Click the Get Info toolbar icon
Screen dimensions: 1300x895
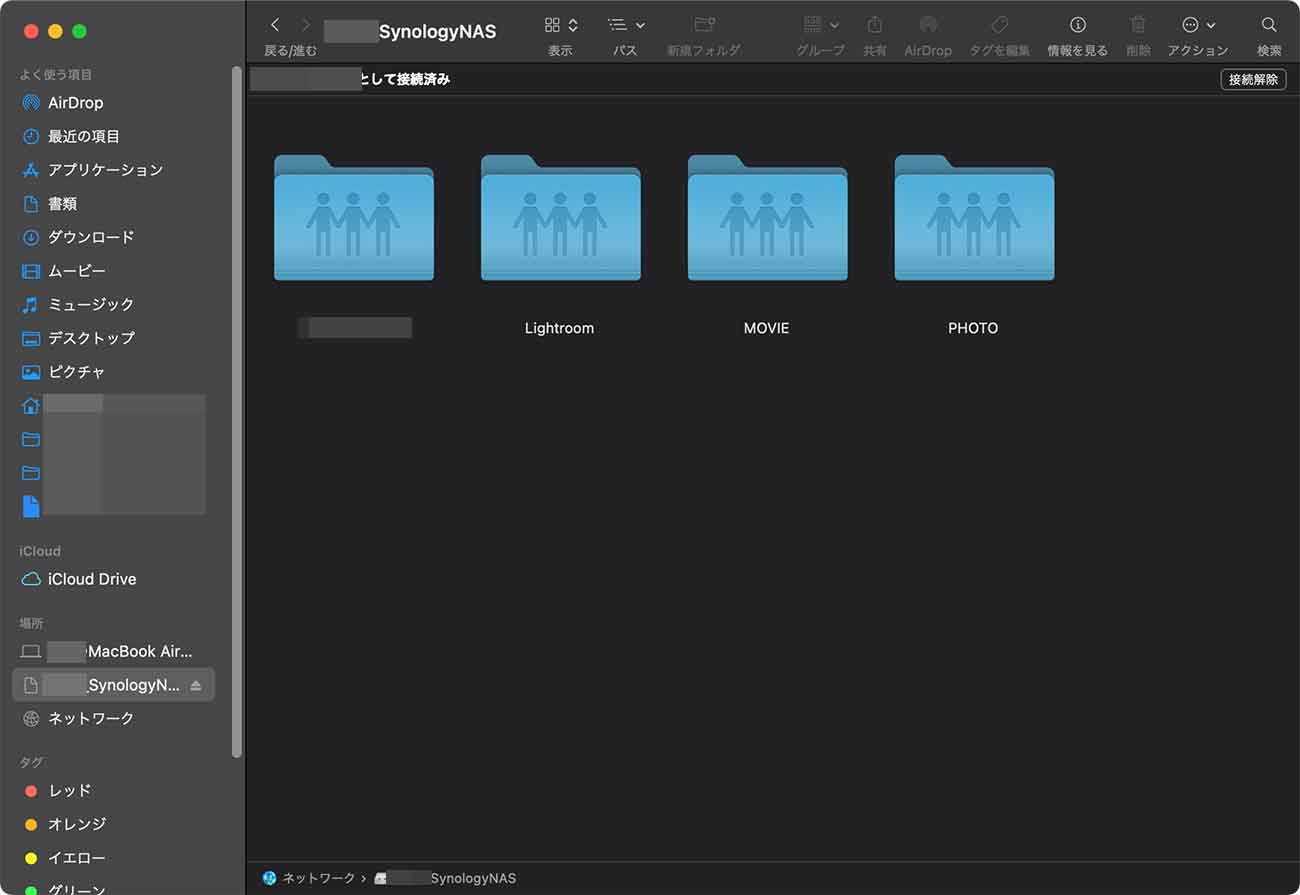coord(1077,25)
